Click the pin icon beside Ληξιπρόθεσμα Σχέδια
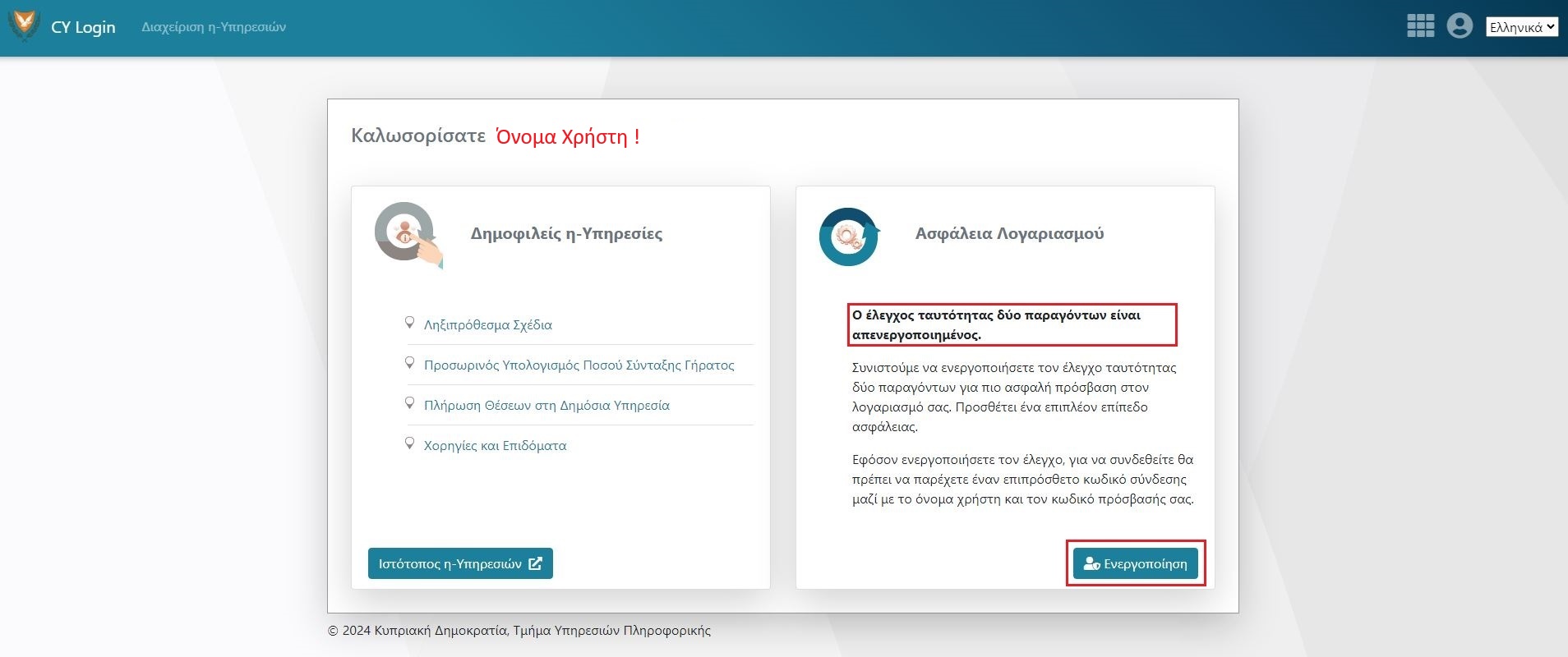 [409, 323]
